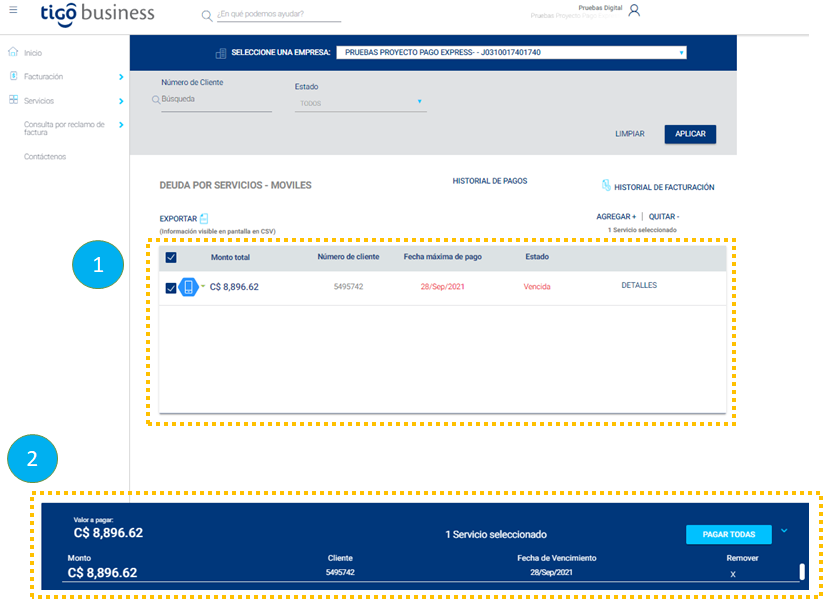Click the APLICAR button

coord(690,134)
